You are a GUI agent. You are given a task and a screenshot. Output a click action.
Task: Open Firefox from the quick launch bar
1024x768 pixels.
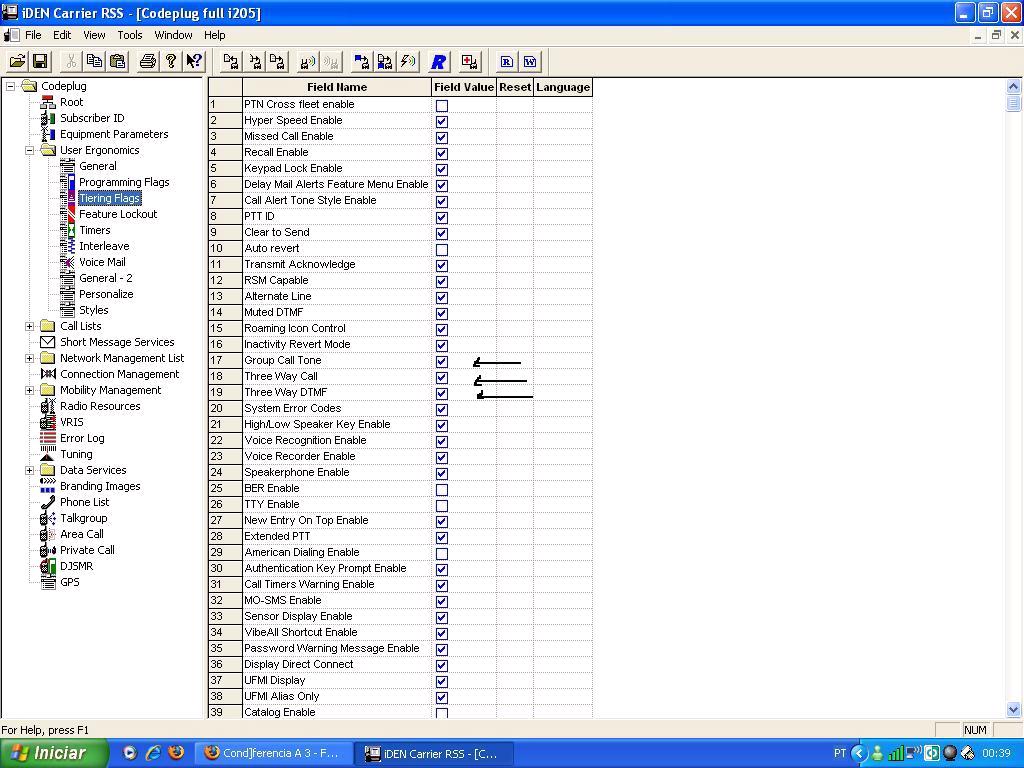click(176, 752)
